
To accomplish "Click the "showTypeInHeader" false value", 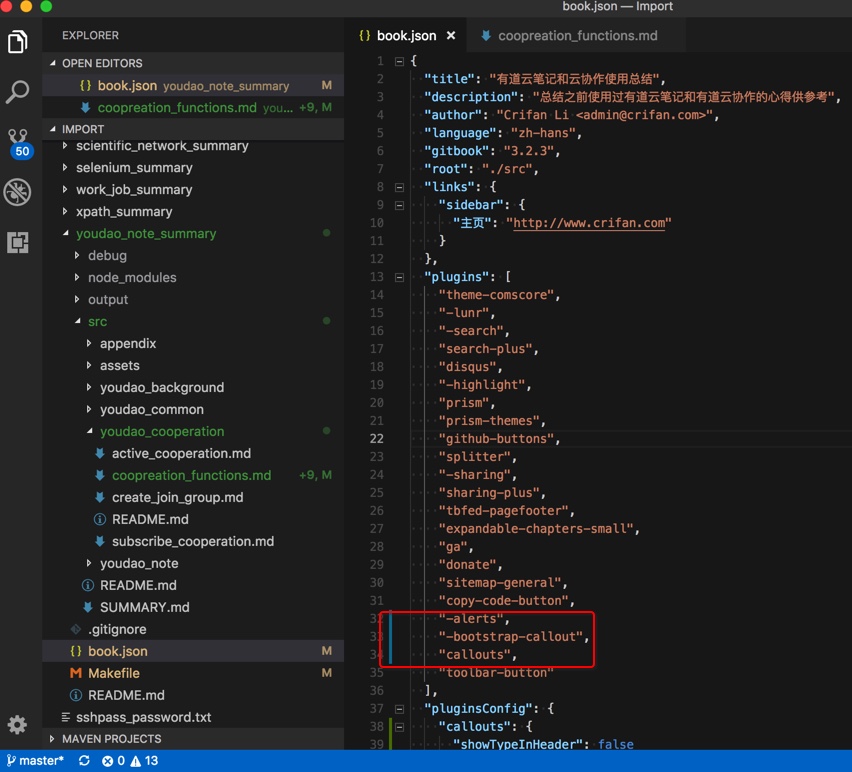I will click(616, 744).
